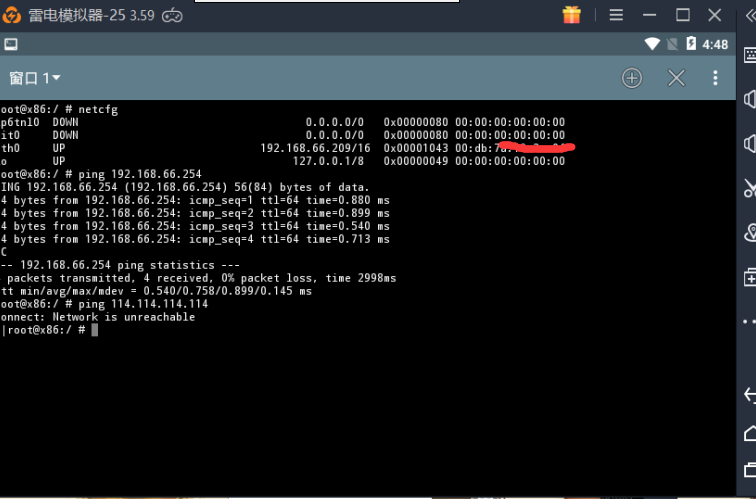This screenshot has height=499, width=756.
Task: Click the terminal command prompt cursor
Action: [x=95, y=330]
